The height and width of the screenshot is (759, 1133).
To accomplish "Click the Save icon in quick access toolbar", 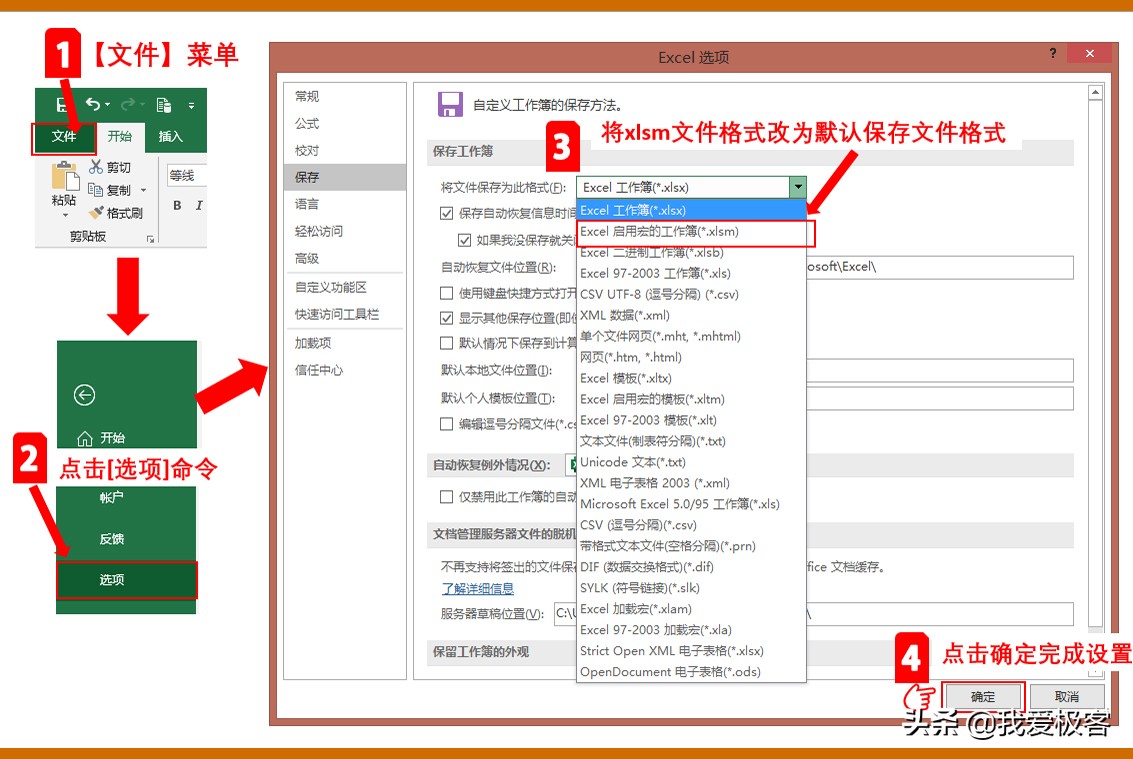I will 61,105.
